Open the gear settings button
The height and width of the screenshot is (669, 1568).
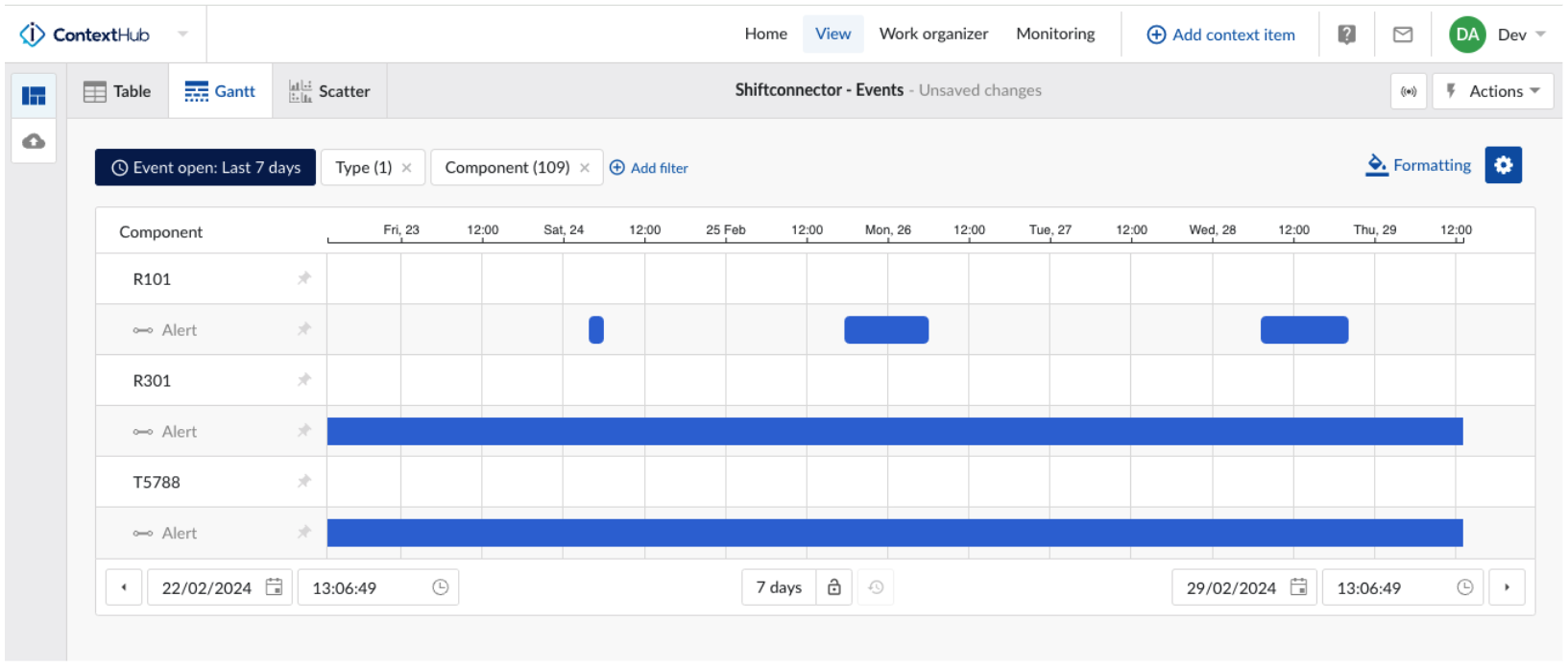coord(1503,165)
